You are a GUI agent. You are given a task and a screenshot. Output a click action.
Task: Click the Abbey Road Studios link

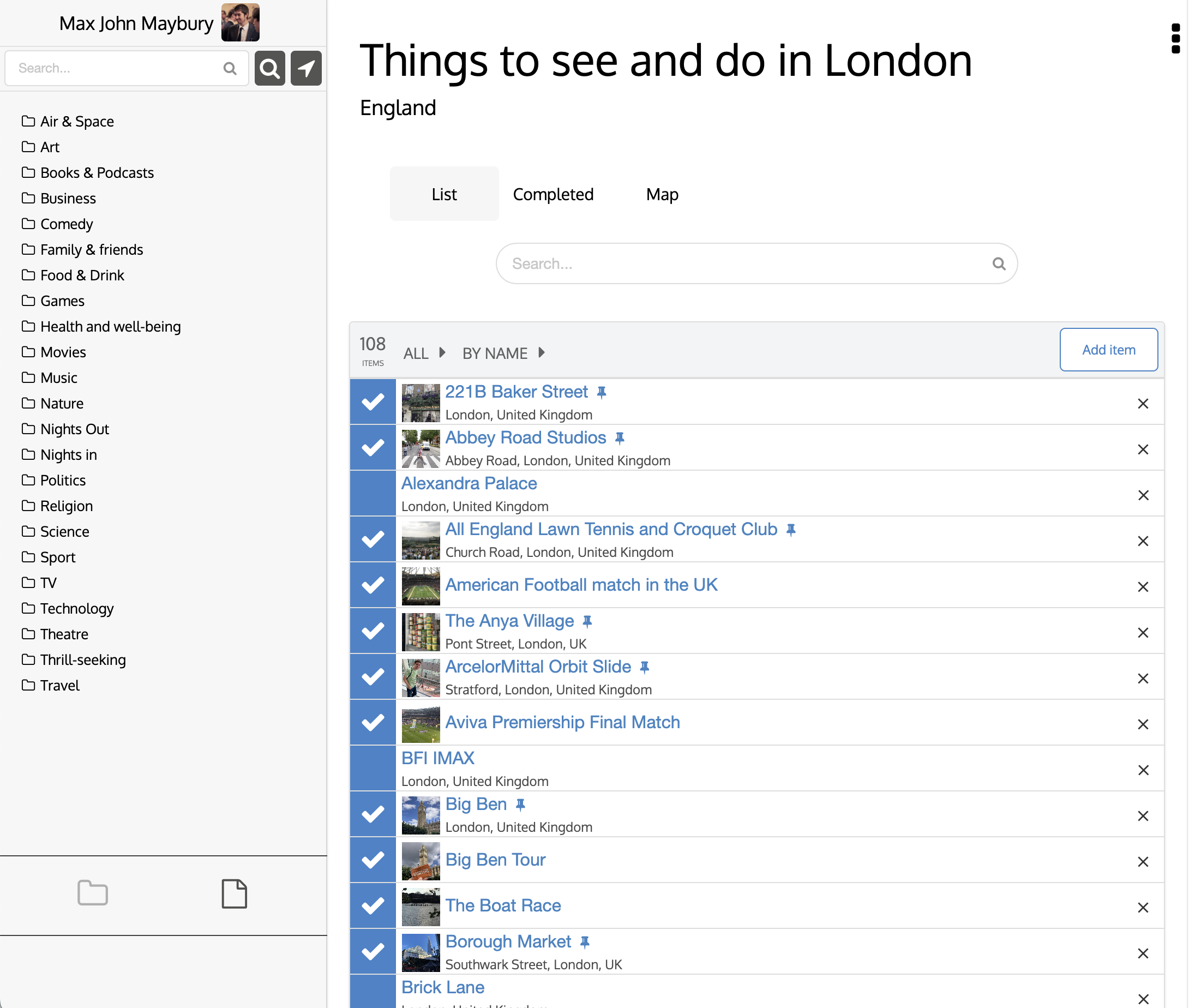tap(527, 437)
